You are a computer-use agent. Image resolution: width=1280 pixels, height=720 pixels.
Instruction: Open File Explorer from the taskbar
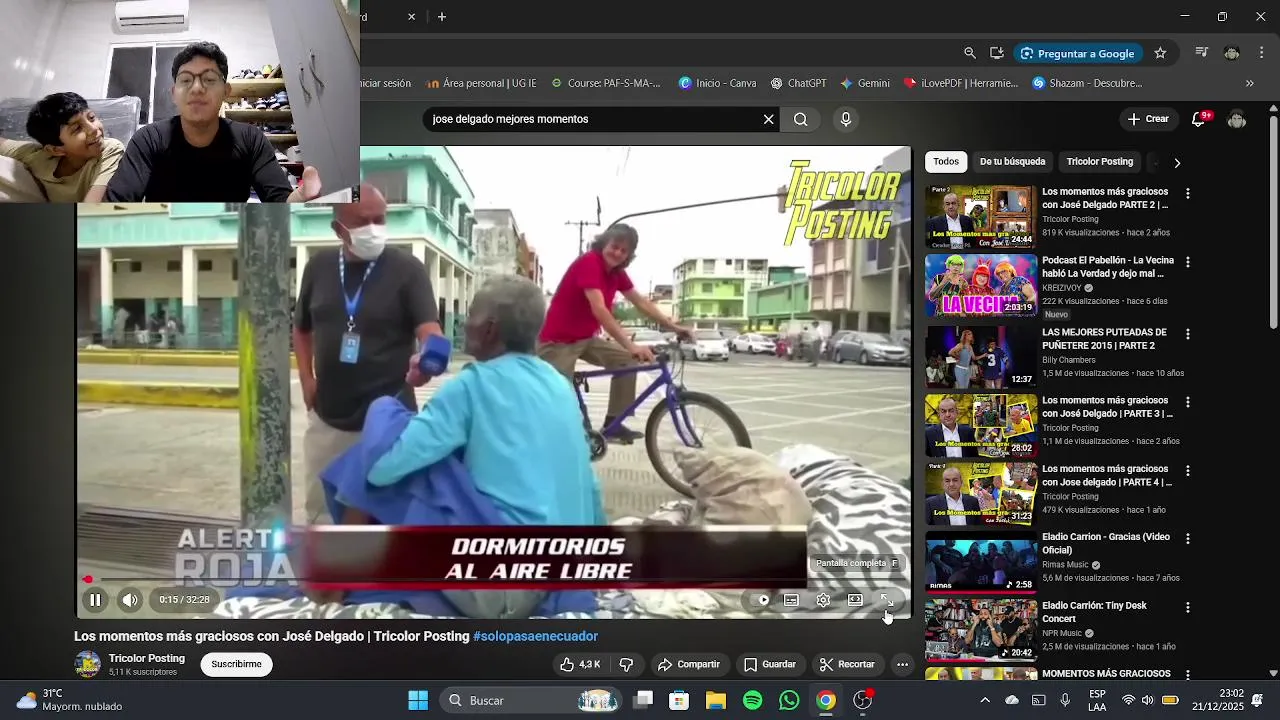pos(716,700)
